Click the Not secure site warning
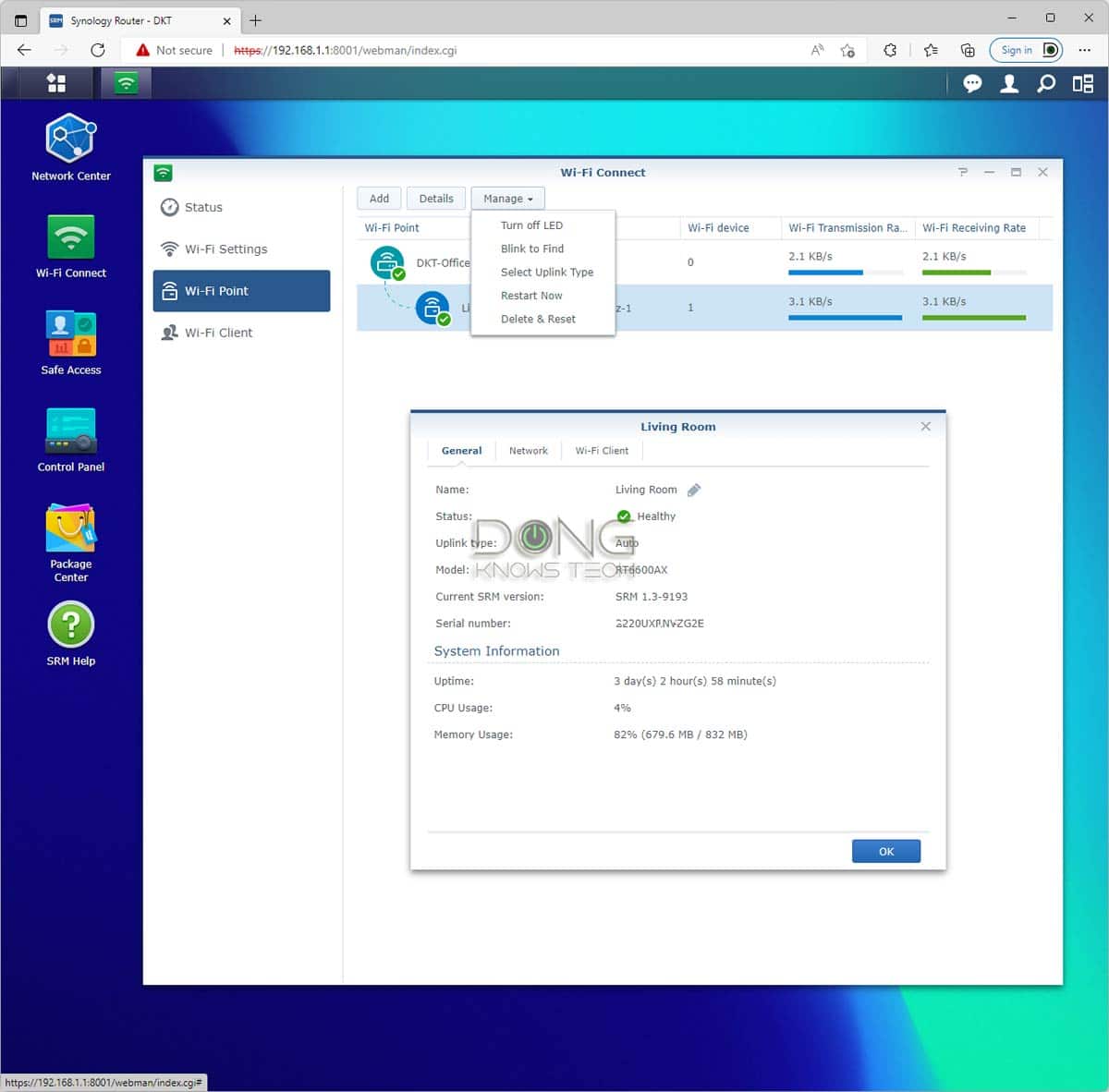Viewport: 1109px width, 1092px height. [x=174, y=50]
